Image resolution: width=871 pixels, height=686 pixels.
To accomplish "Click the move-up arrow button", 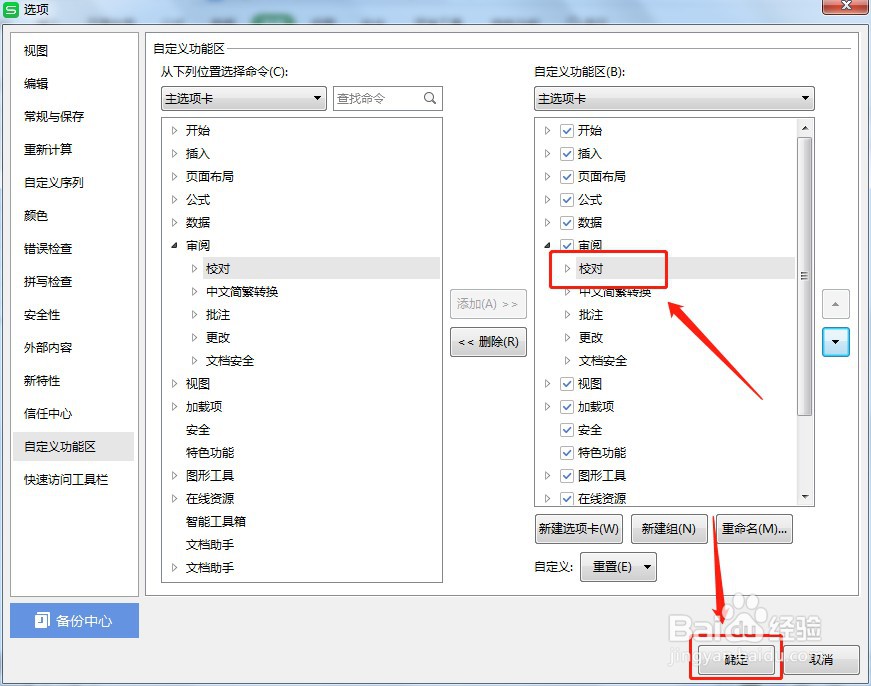I will 835,304.
